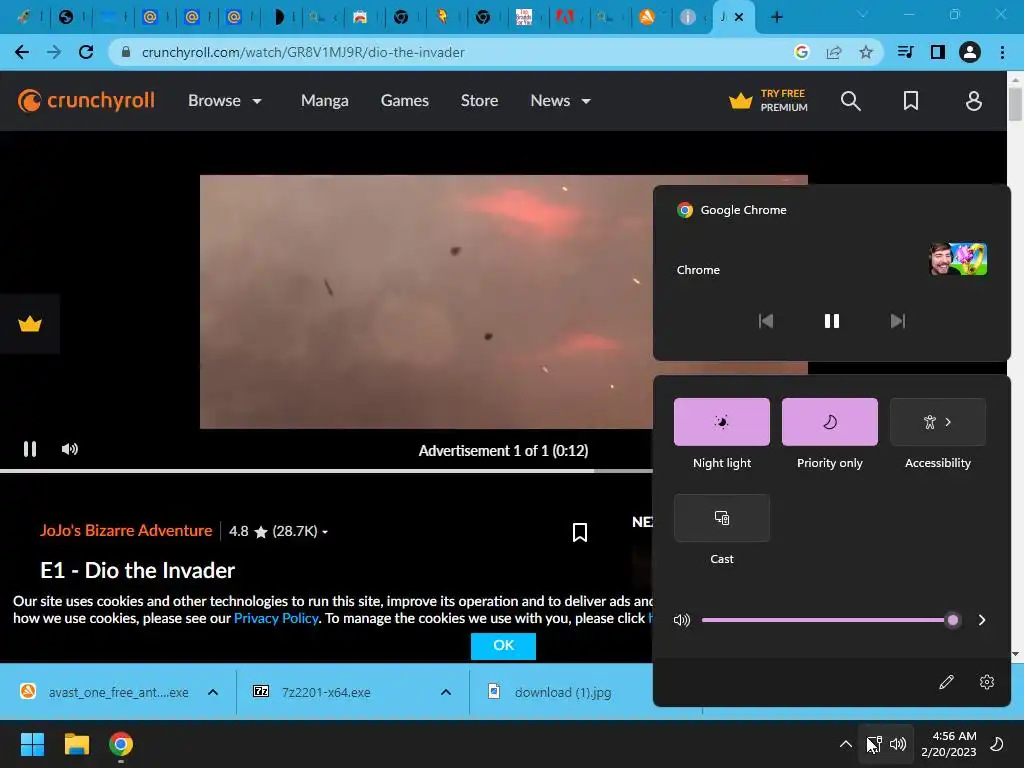Expand the Browse dropdown
This screenshot has height=768, width=1024.
[225, 101]
